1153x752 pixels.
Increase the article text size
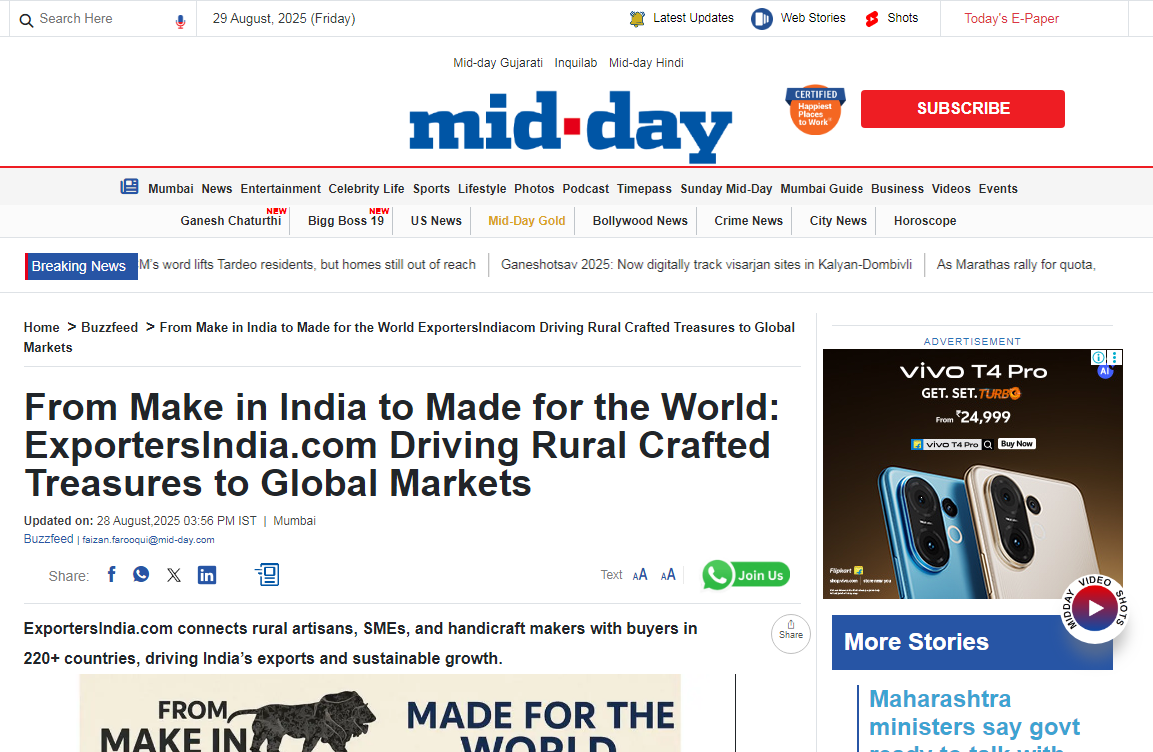coord(640,575)
